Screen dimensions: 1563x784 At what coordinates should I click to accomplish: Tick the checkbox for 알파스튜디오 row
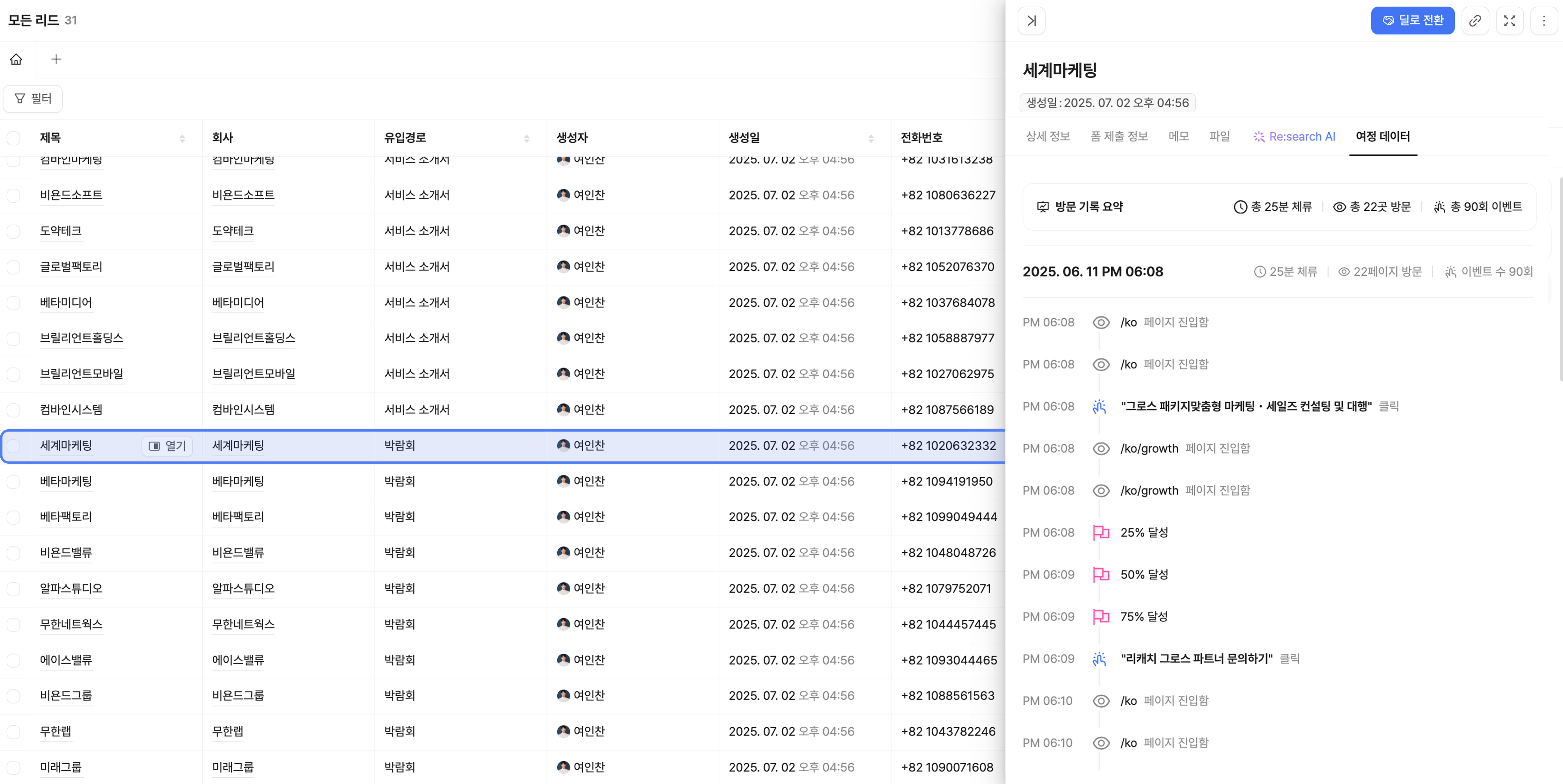click(x=13, y=588)
